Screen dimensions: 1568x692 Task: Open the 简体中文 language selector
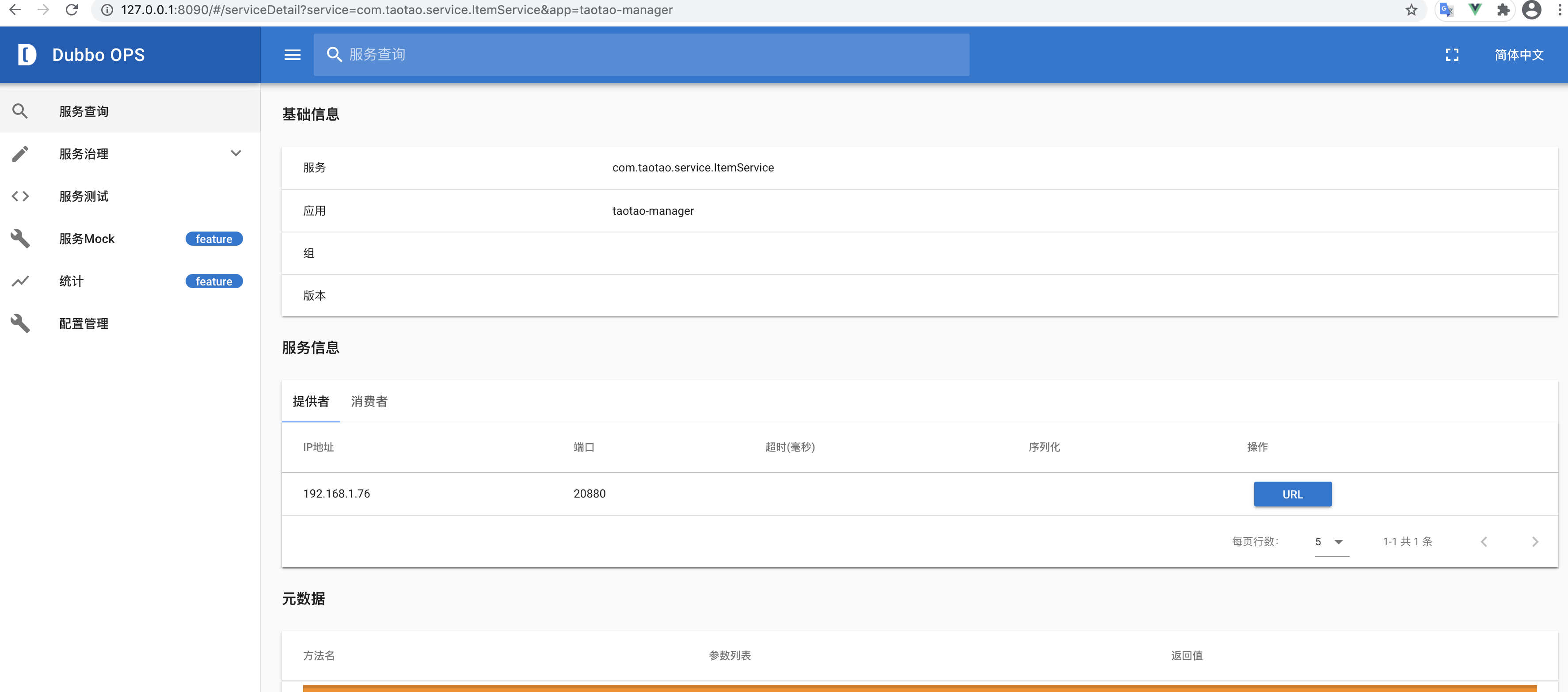pos(1519,54)
